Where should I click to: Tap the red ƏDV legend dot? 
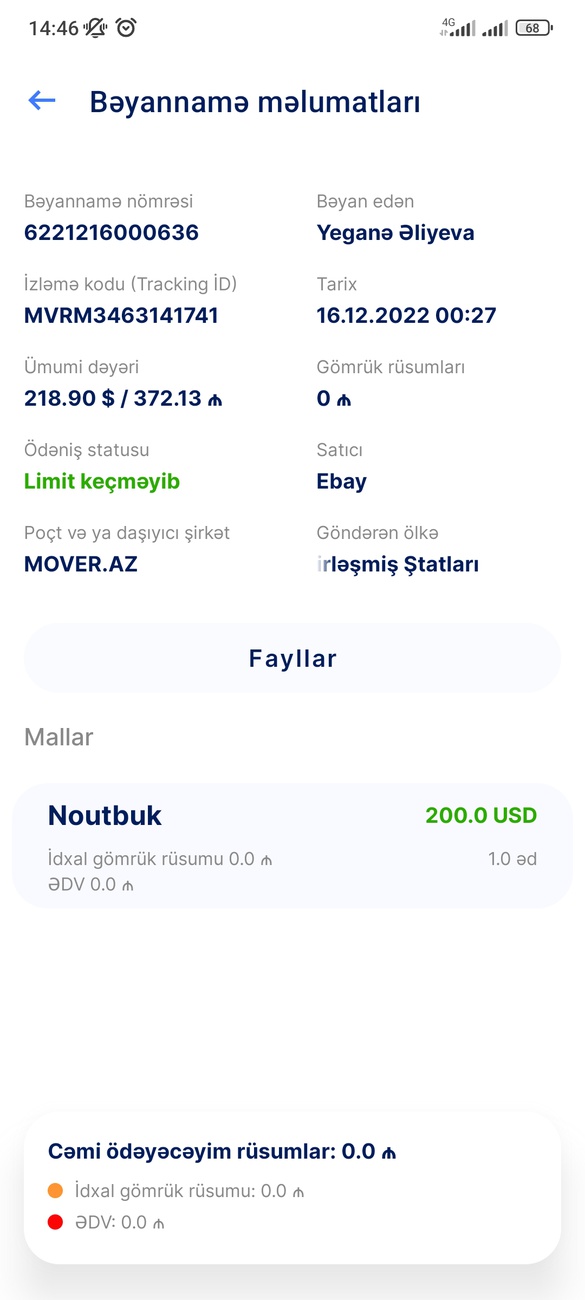(56, 1222)
